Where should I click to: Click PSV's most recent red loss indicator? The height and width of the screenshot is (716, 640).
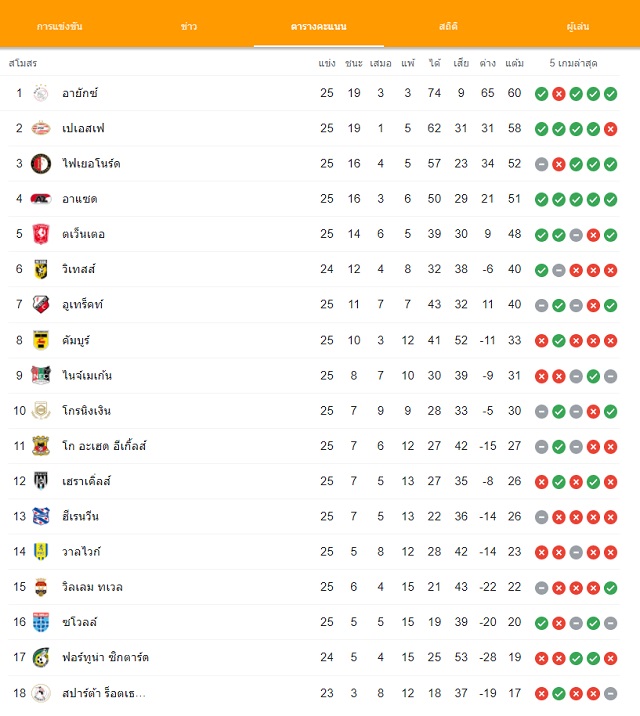(x=610, y=129)
